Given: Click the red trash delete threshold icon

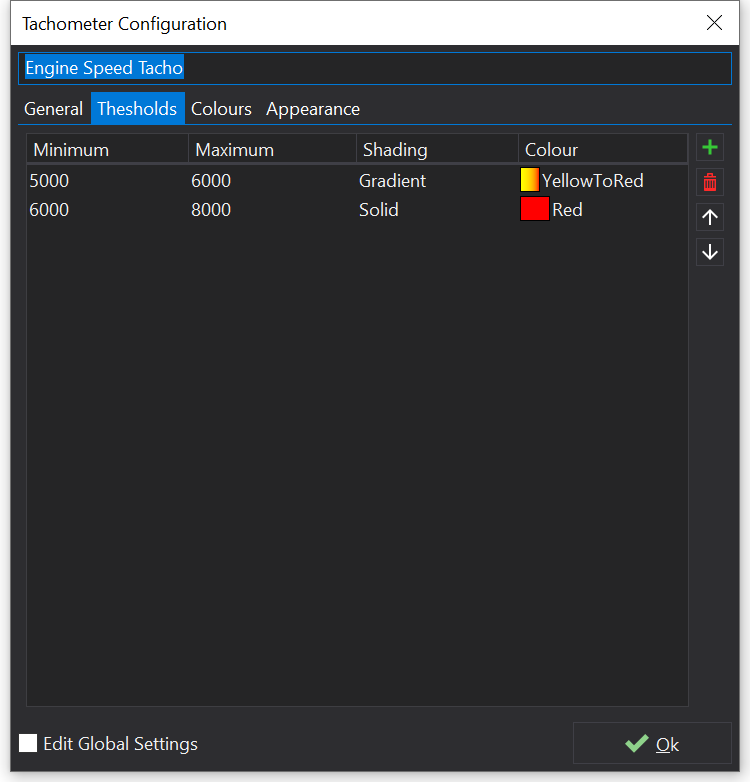Looking at the screenshot, I should (x=710, y=182).
